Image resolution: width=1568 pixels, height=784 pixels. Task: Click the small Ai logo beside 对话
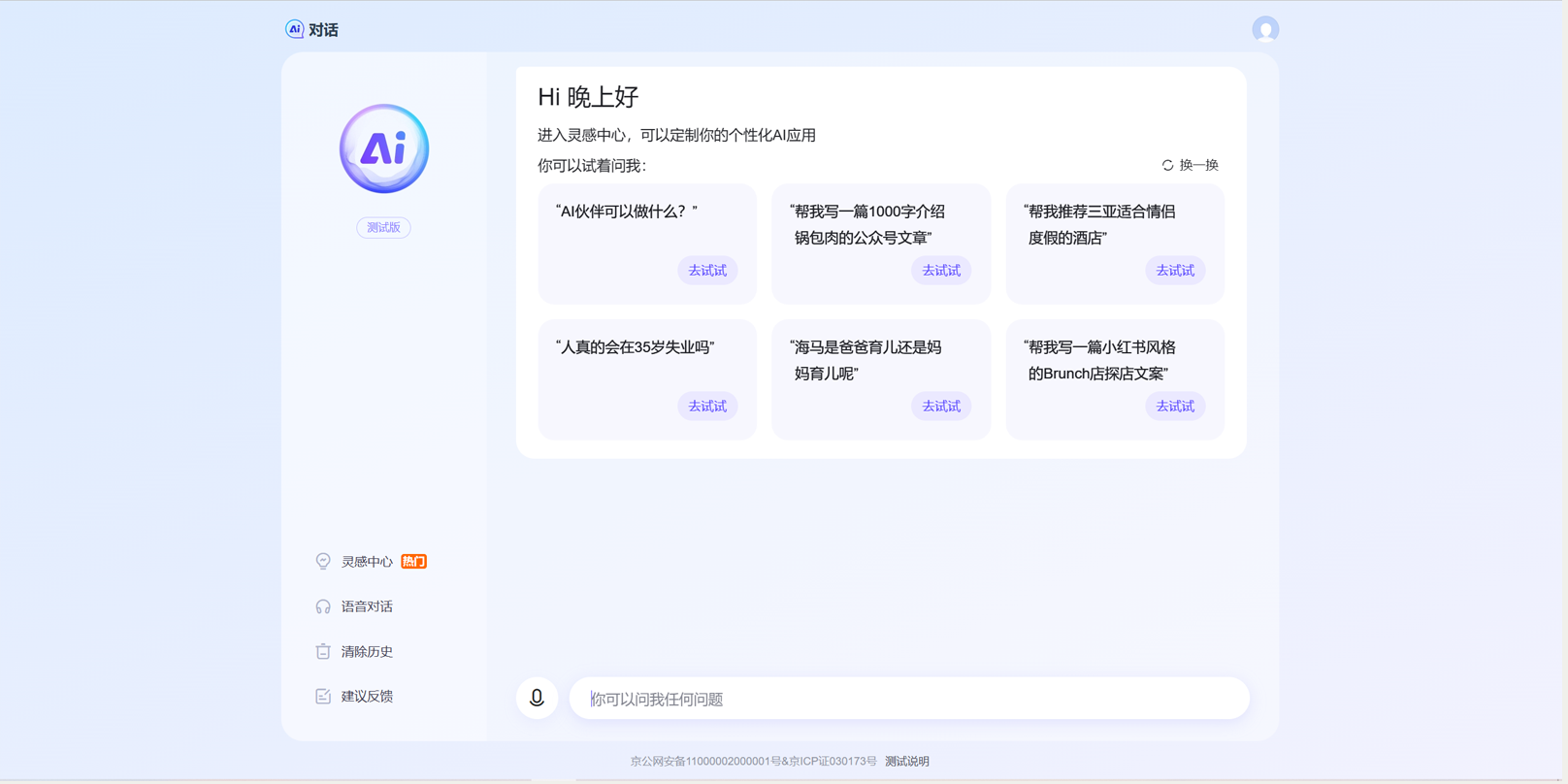click(x=294, y=29)
